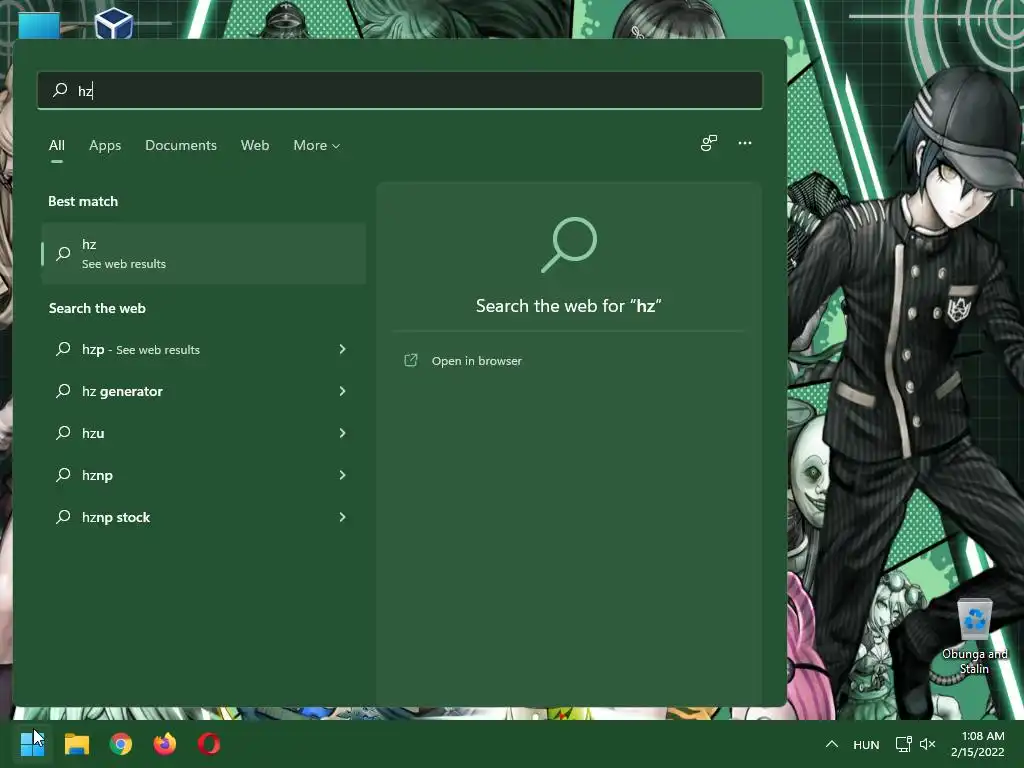Open the three-dots more options menu
The height and width of the screenshot is (768, 1024).
tap(744, 143)
